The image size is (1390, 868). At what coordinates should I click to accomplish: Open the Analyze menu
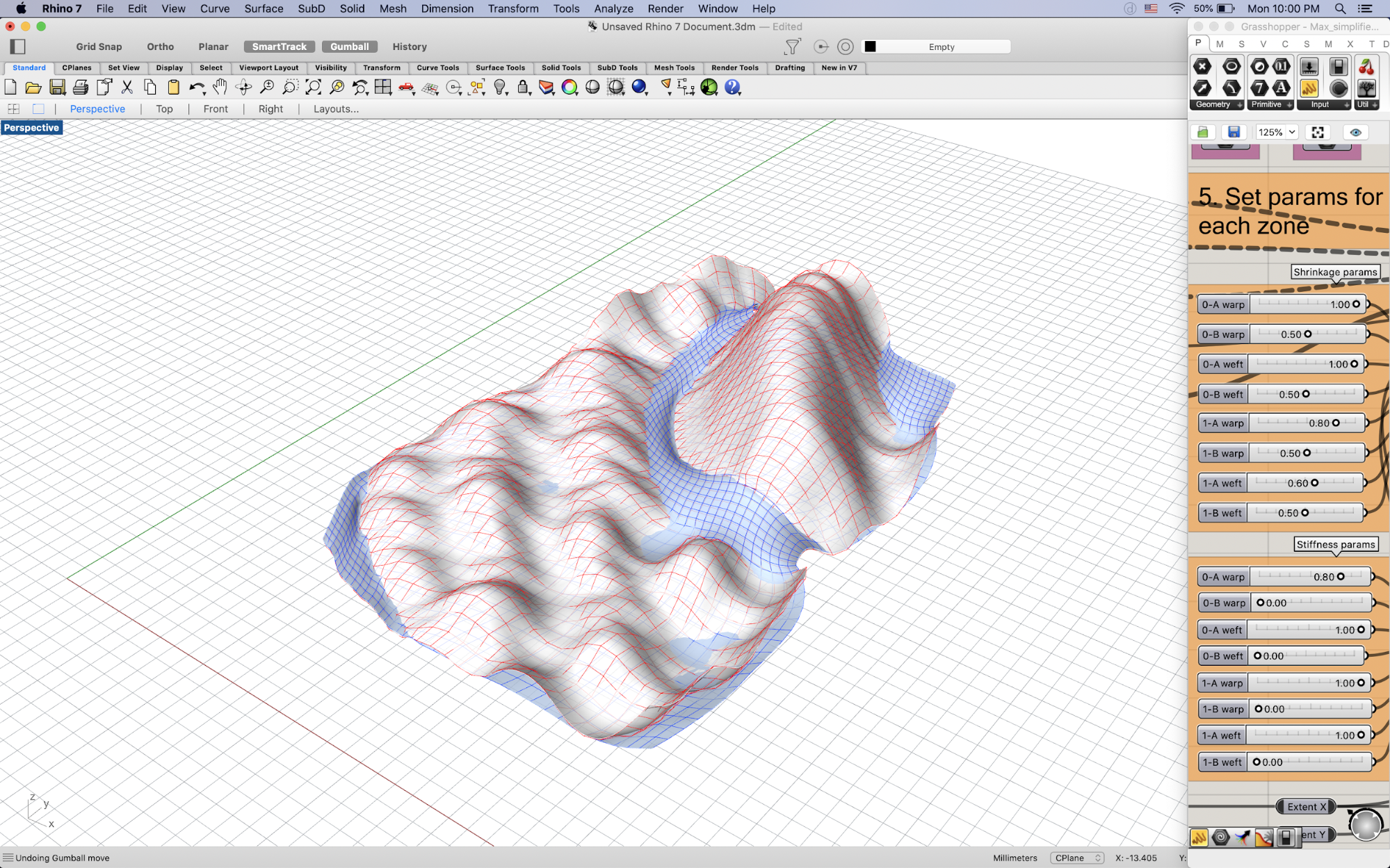coord(613,8)
